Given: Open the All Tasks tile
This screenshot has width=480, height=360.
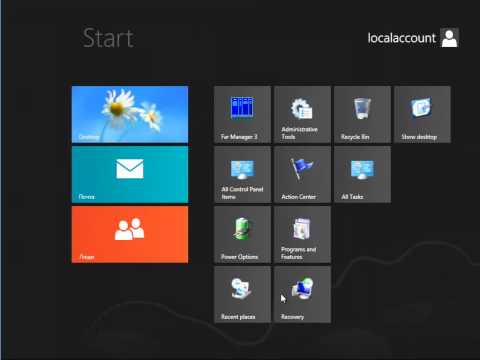Looking at the screenshot, I should (x=362, y=174).
